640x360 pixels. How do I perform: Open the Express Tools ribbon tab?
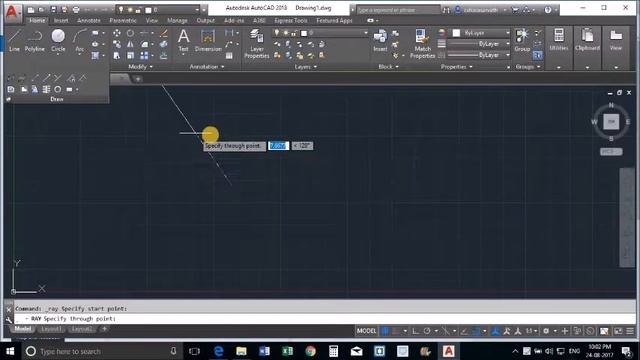(291, 20)
